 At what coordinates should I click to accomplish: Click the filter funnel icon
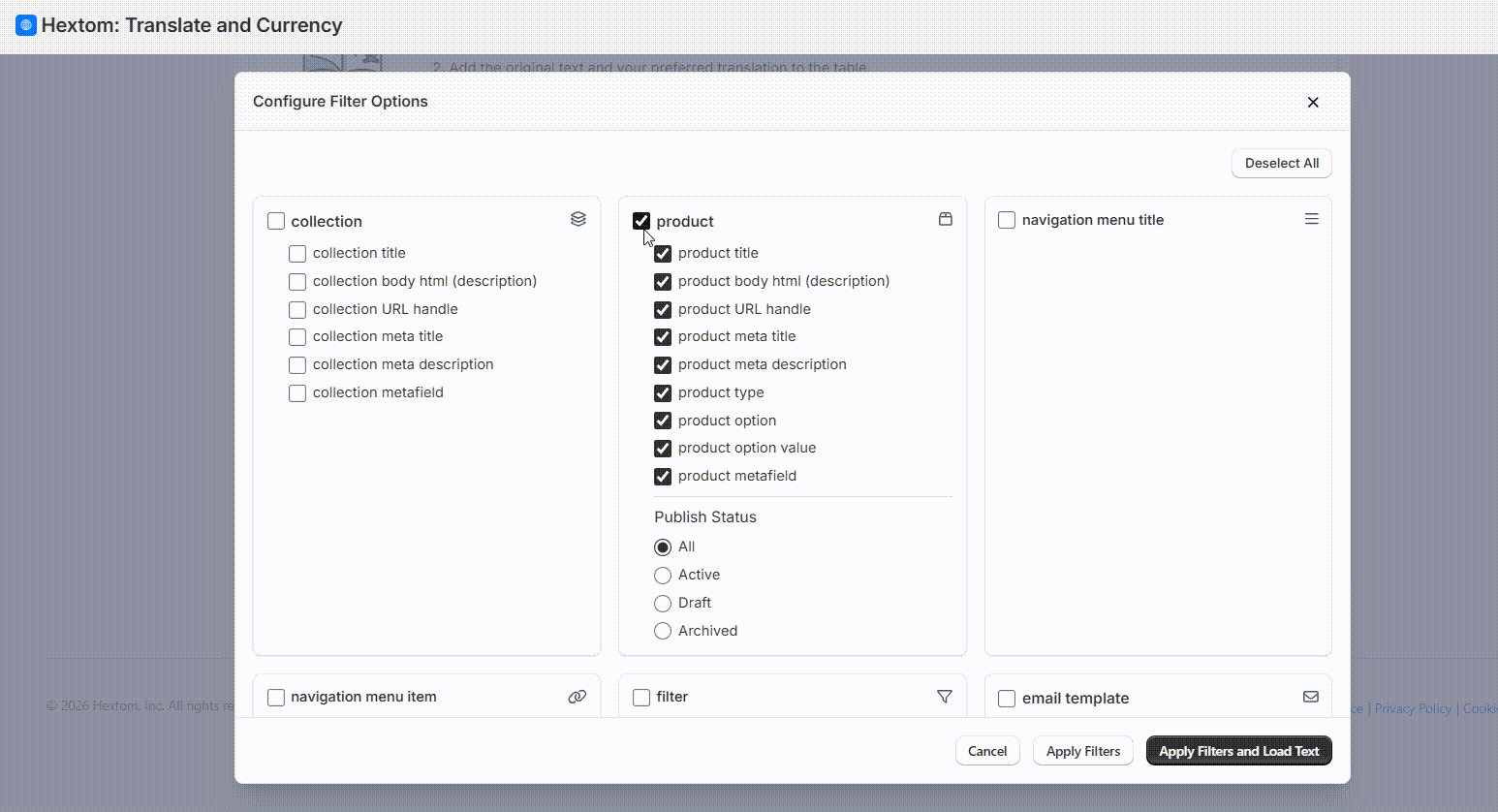tap(945, 697)
